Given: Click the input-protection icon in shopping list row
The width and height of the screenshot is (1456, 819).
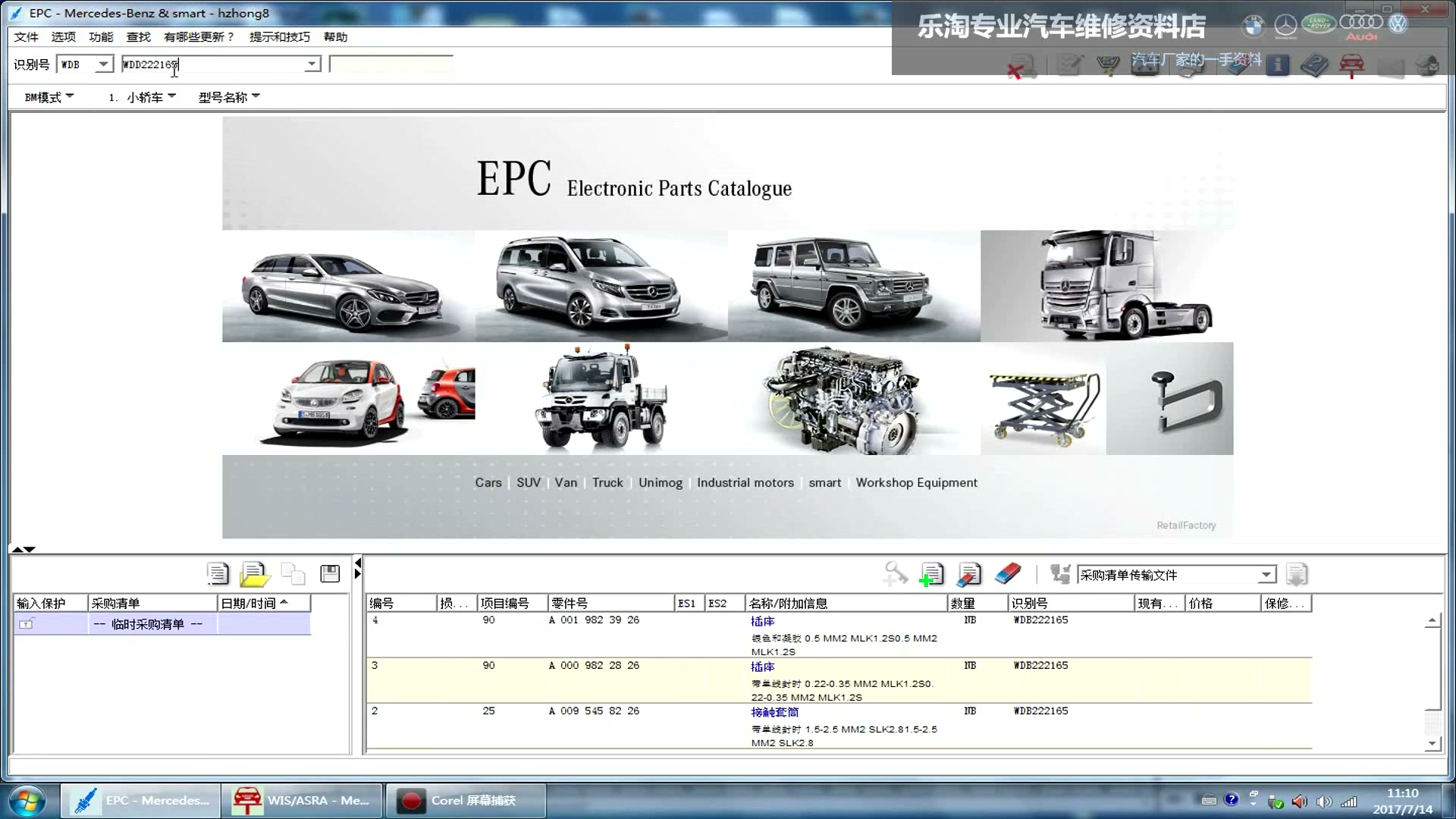Looking at the screenshot, I should pyautogui.click(x=27, y=624).
